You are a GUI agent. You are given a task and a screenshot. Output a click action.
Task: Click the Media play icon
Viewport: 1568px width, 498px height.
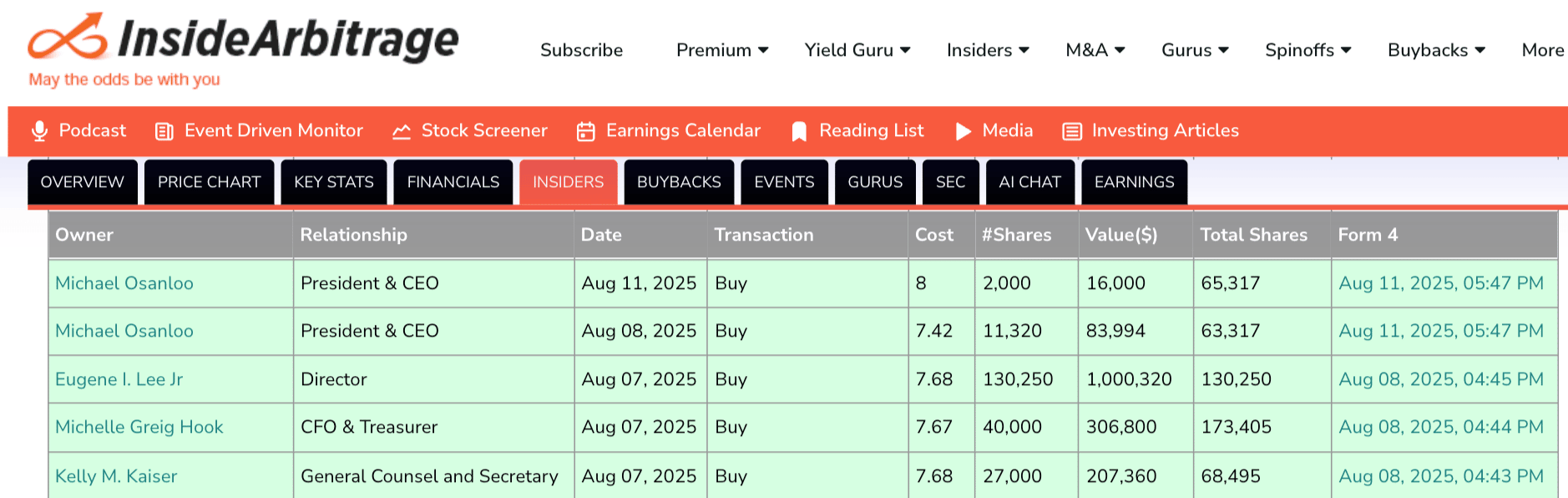(963, 131)
